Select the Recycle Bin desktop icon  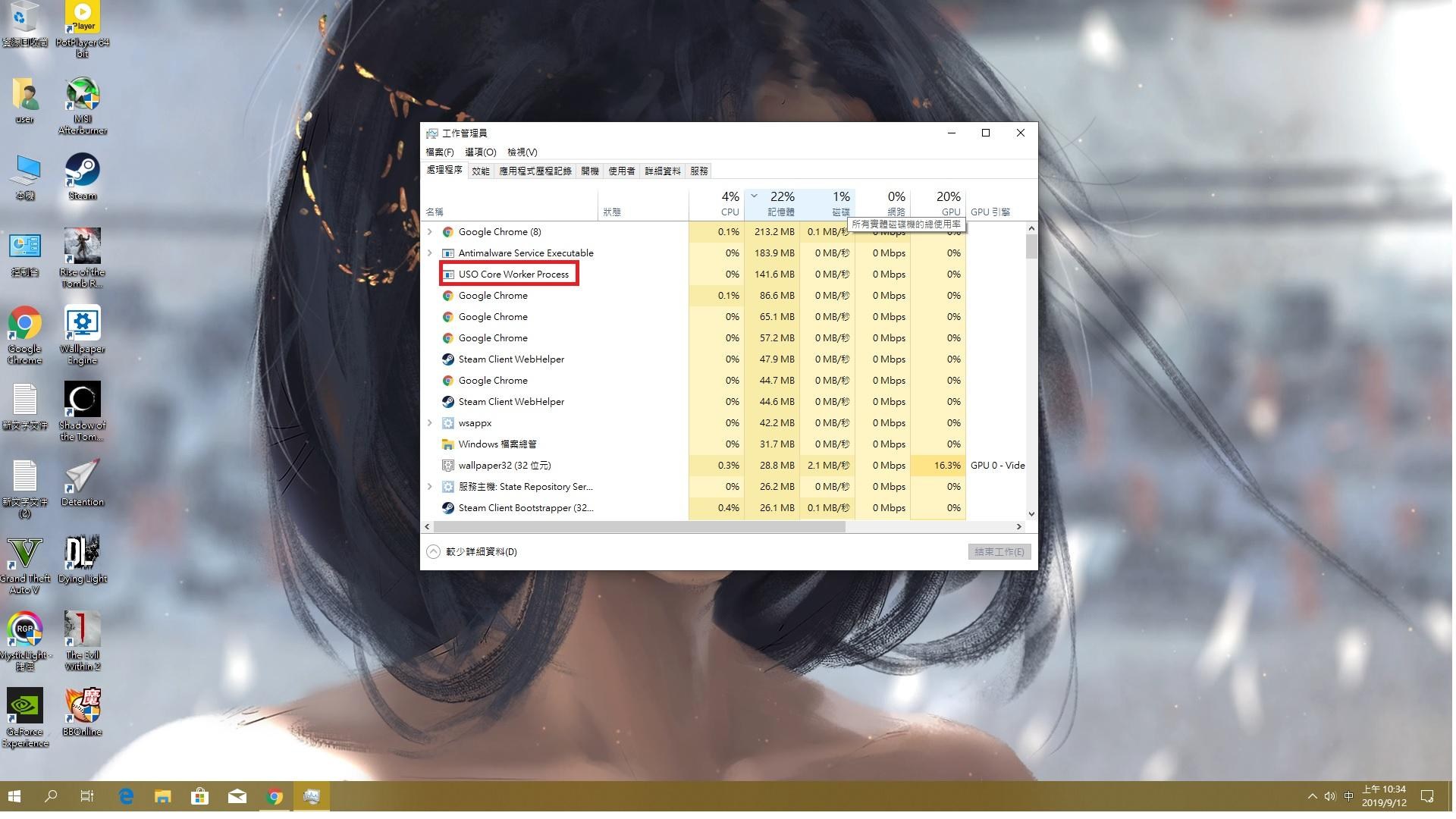24,24
